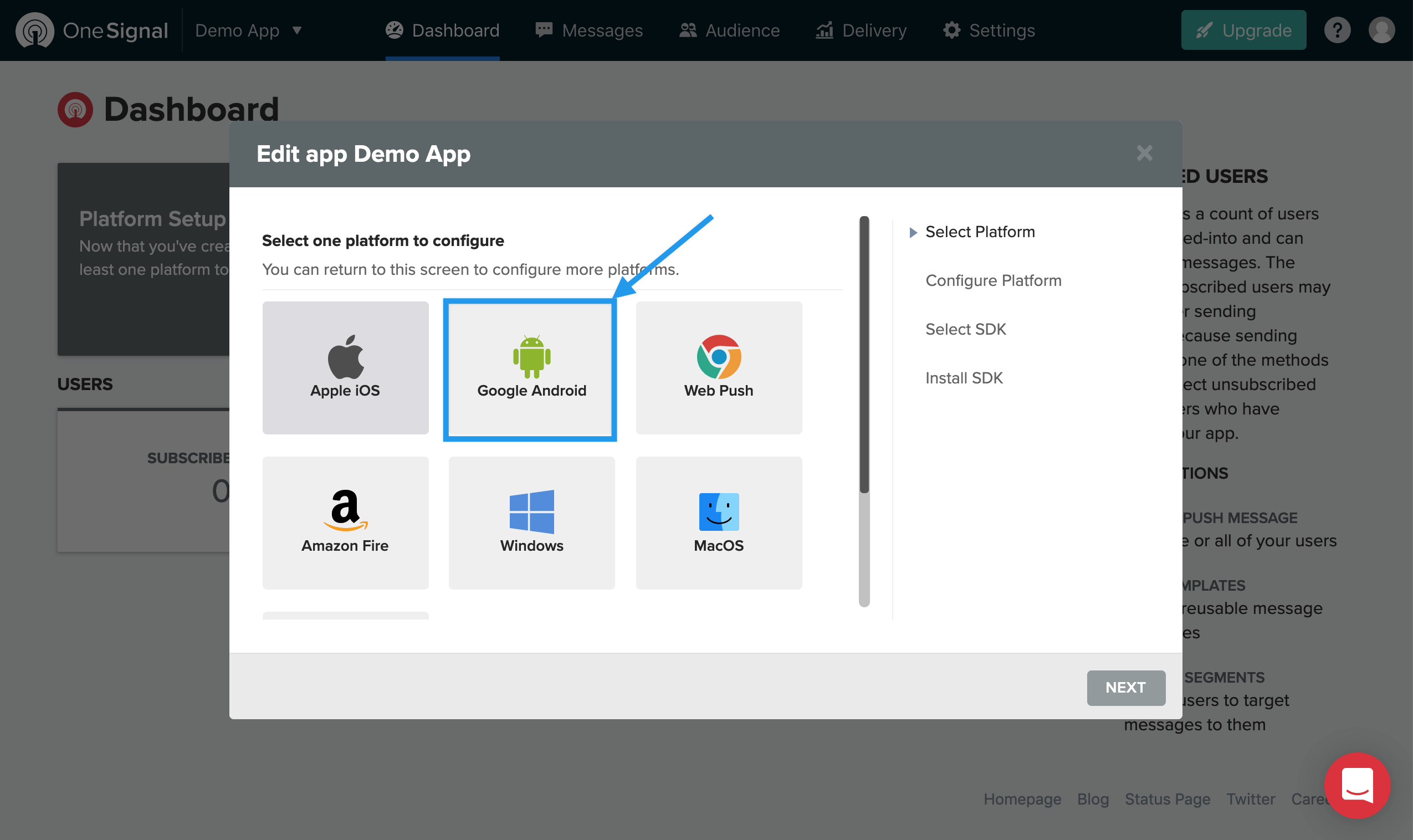Open the Audience tab
The width and height of the screenshot is (1413, 840).
coord(729,30)
